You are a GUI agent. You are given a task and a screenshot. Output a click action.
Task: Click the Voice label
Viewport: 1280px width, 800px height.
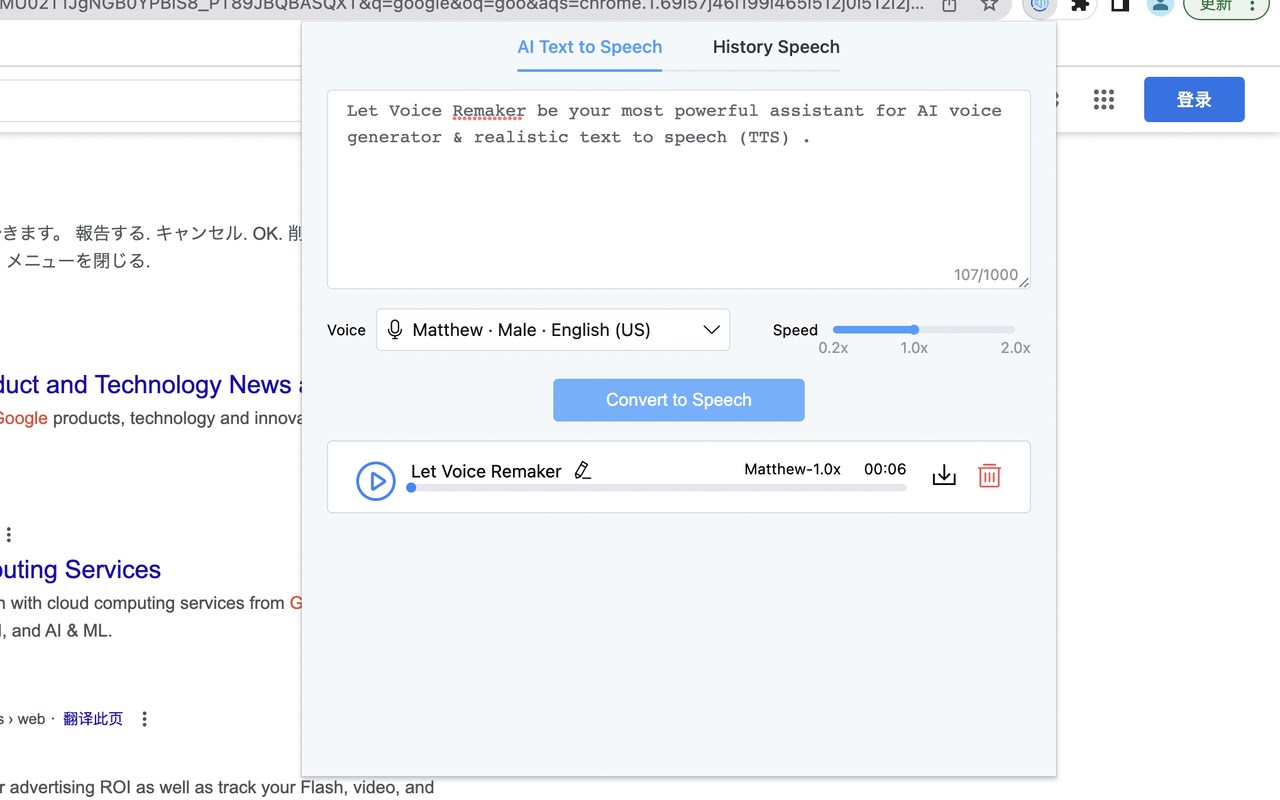(346, 330)
